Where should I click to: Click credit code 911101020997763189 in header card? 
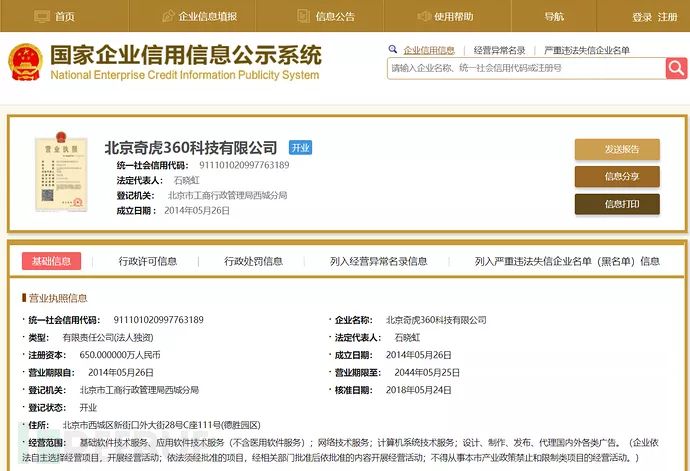(x=244, y=165)
